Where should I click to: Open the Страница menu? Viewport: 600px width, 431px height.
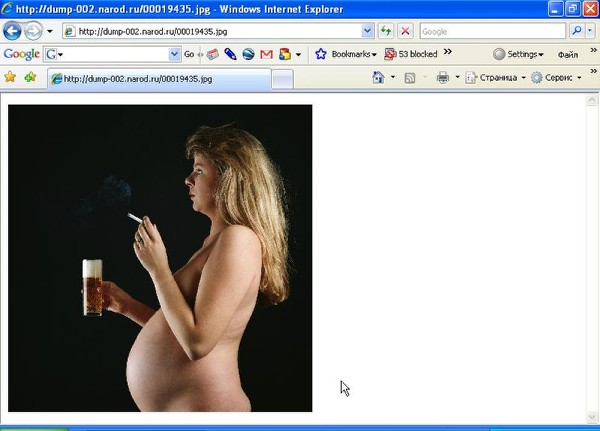tap(496, 78)
